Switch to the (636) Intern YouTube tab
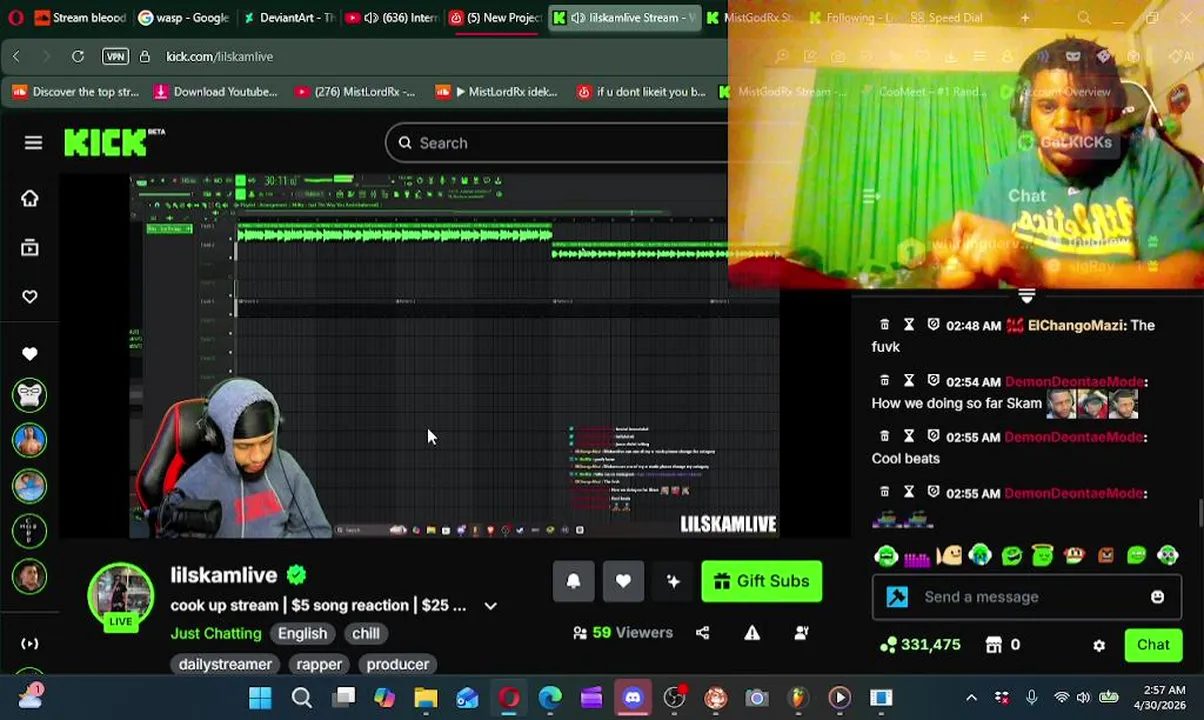The height and width of the screenshot is (720, 1204). [392, 17]
